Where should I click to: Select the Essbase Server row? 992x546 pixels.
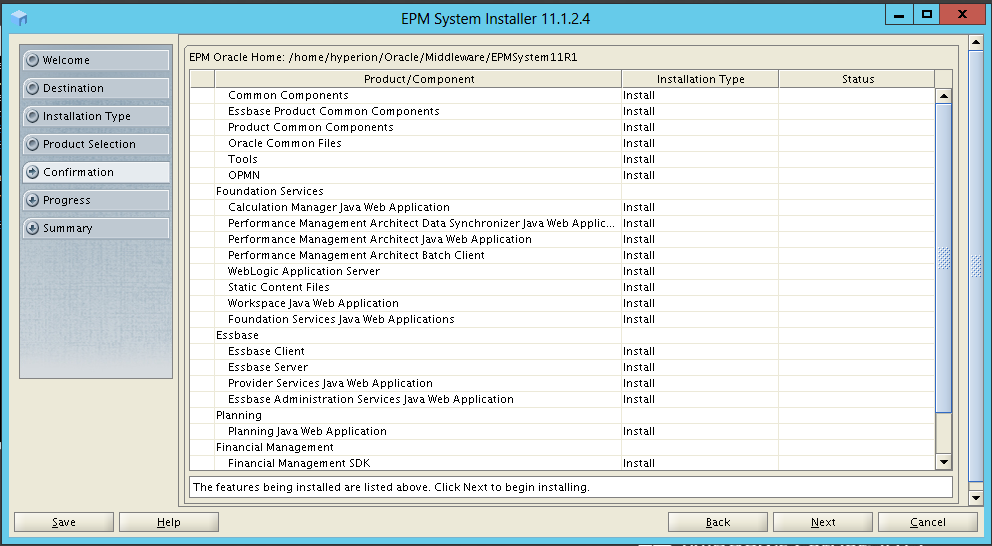[562, 368]
